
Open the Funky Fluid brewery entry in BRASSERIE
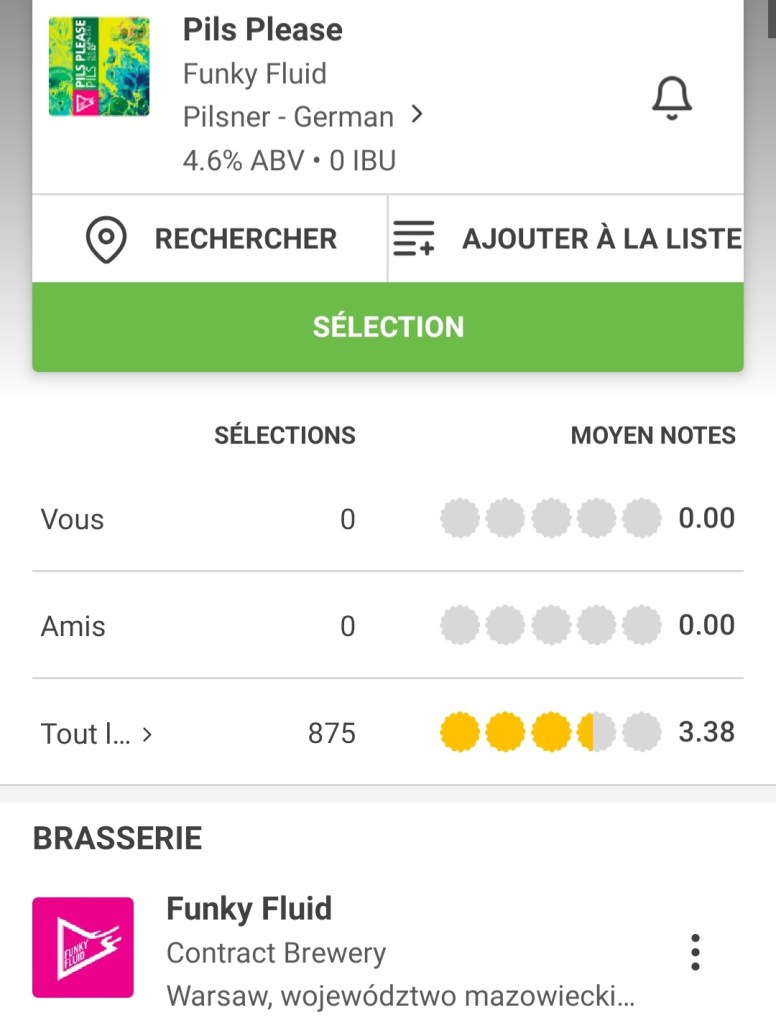pos(249,909)
